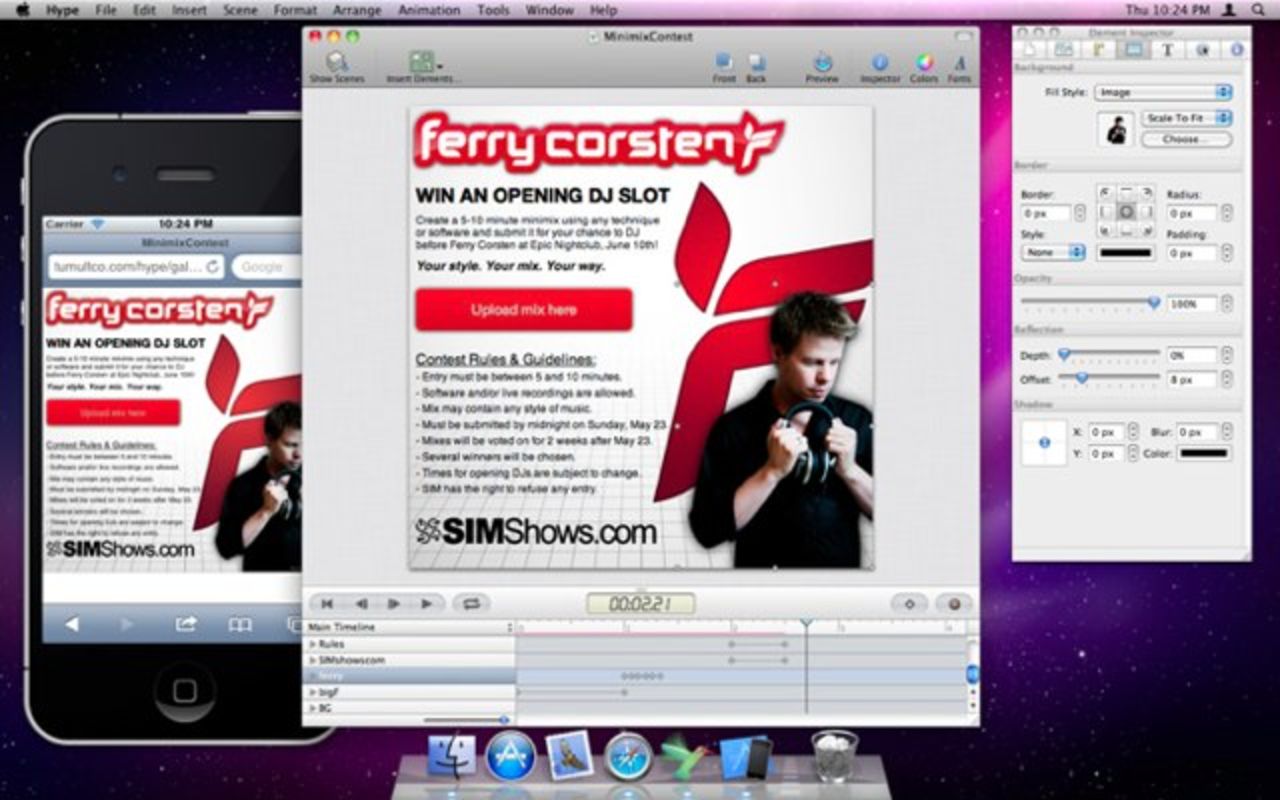
Task: Send element to Back using toolbar
Action: [x=757, y=65]
